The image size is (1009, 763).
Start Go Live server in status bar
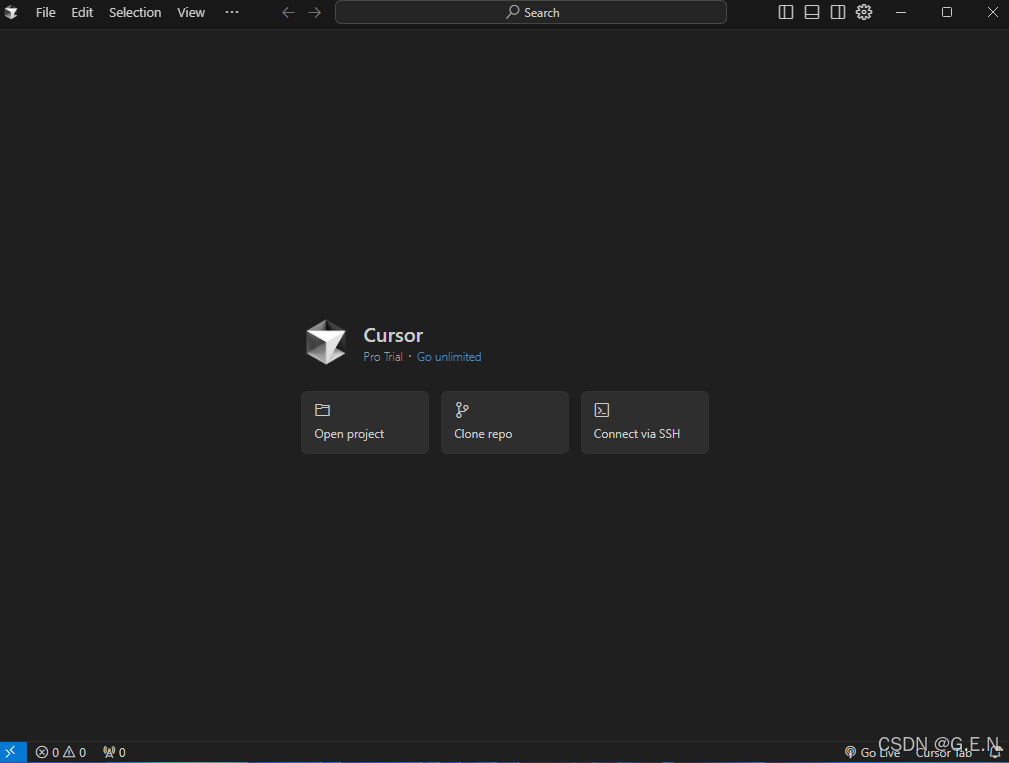tap(872, 752)
